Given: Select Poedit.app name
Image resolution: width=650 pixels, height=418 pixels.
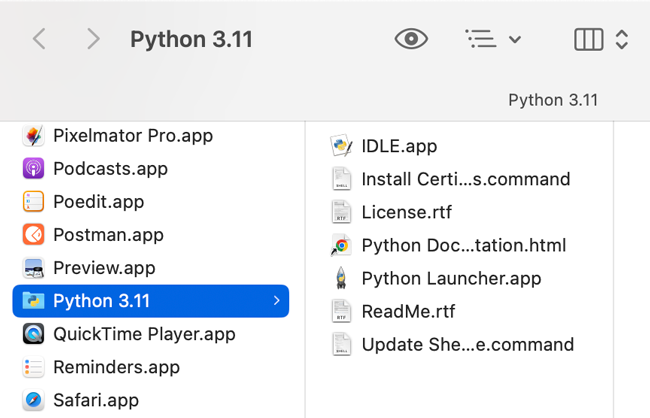Looking at the screenshot, I should tap(99, 202).
